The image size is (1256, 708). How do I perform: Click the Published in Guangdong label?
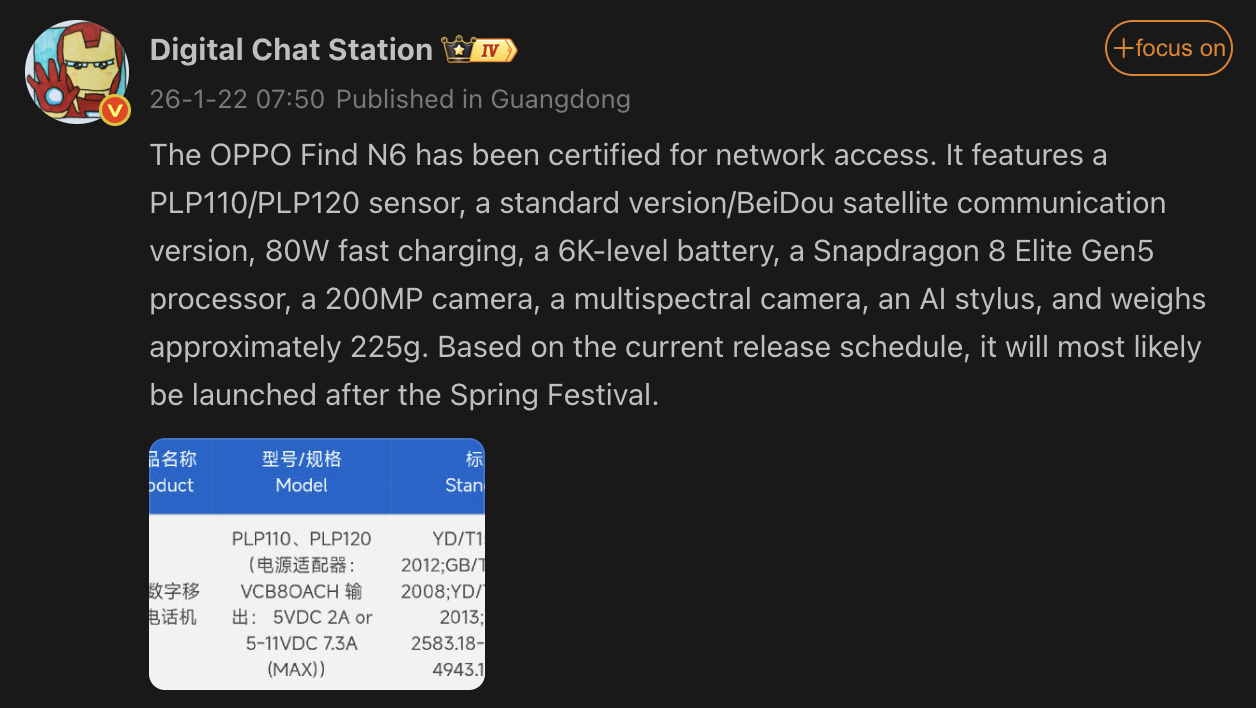[483, 99]
